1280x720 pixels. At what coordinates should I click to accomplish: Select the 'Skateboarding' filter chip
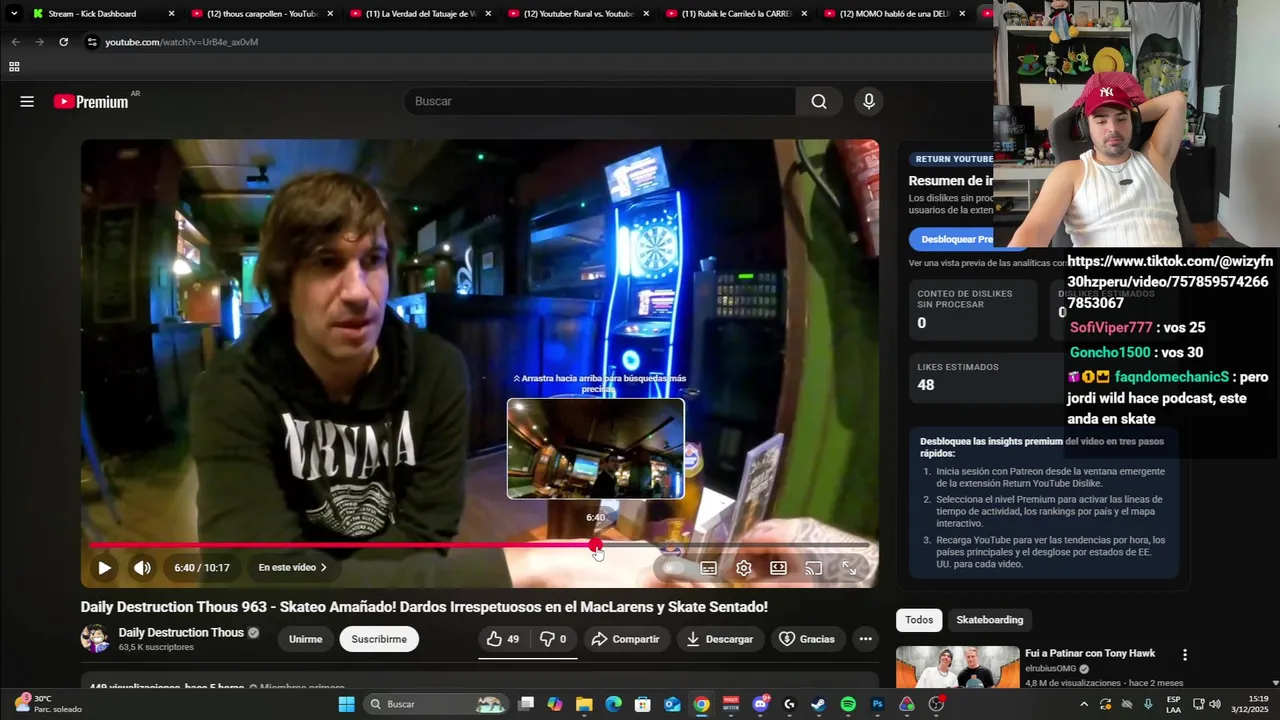989,620
